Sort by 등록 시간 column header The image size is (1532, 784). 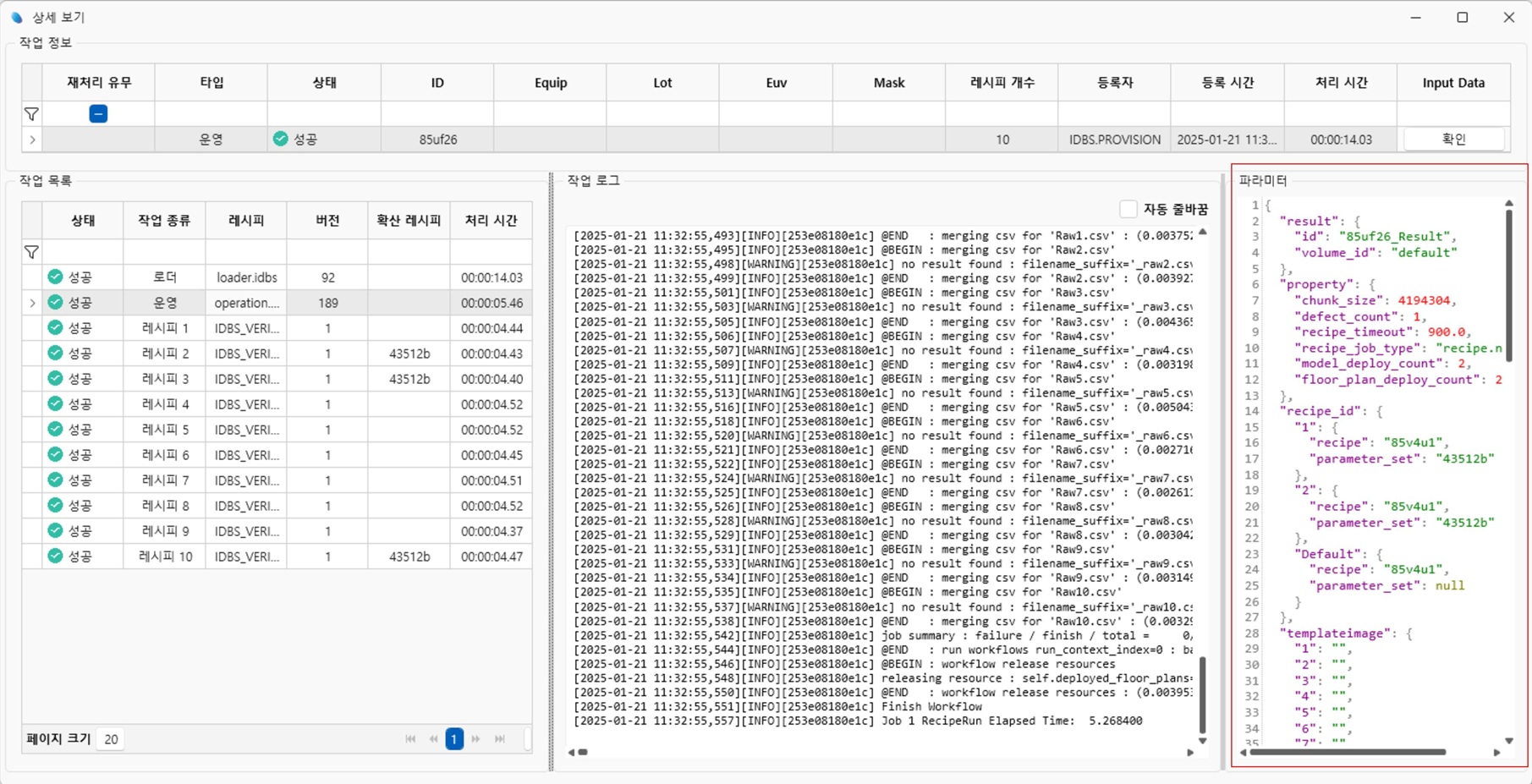[x=1227, y=83]
